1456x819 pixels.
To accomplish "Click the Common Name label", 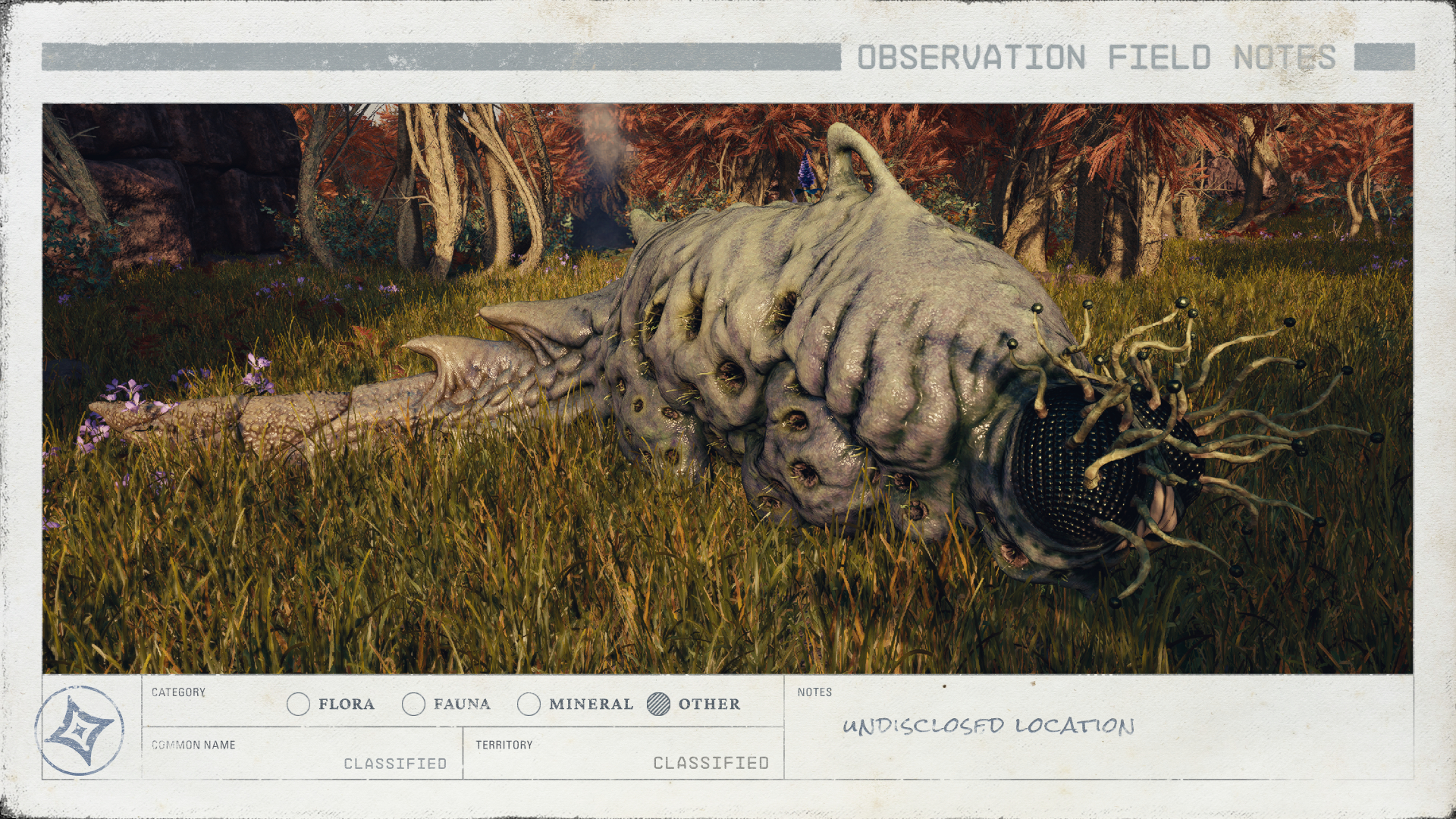I will coord(193,745).
